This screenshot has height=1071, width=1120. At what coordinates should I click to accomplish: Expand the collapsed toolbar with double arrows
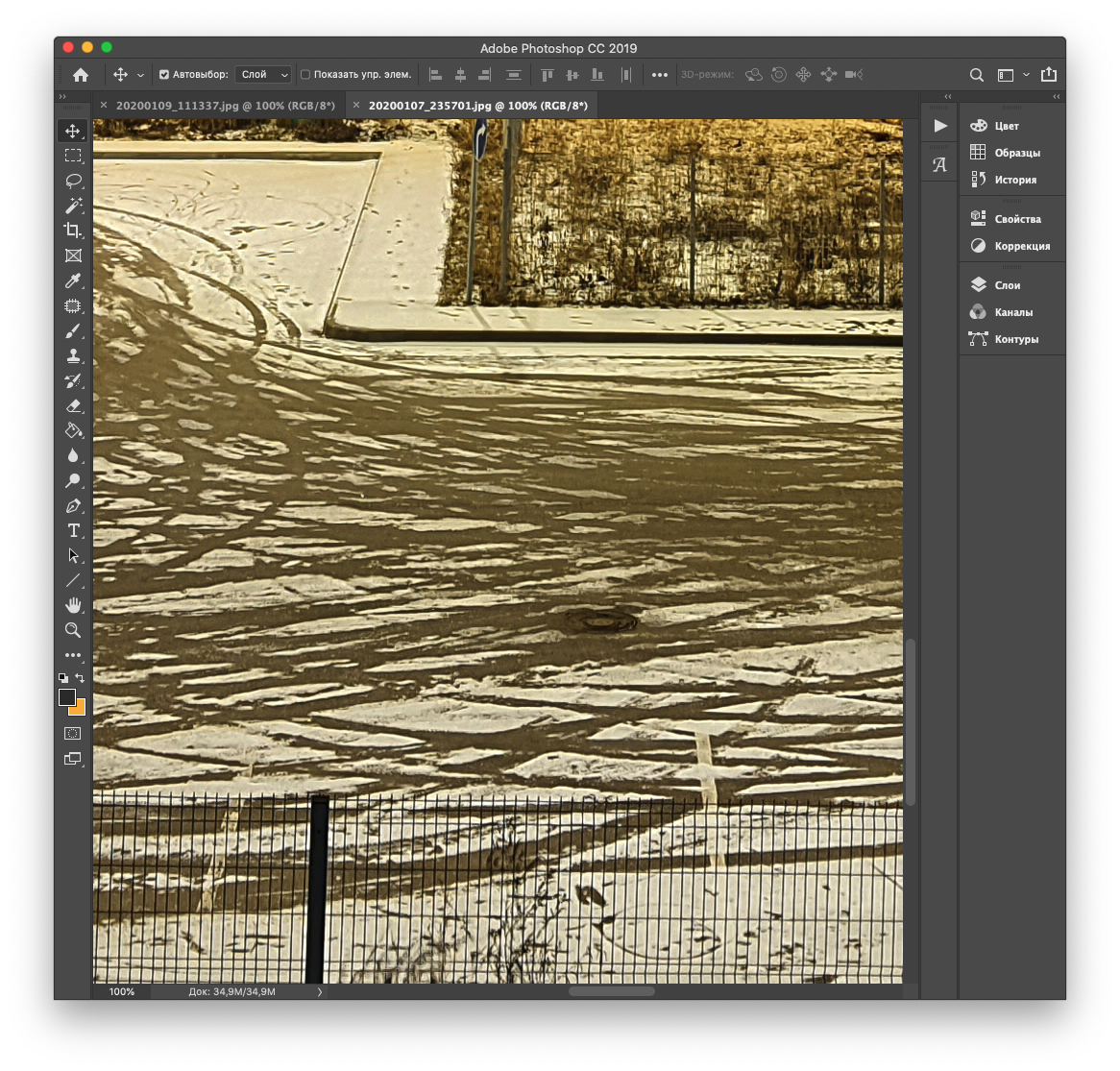click(x=62, y=97)
